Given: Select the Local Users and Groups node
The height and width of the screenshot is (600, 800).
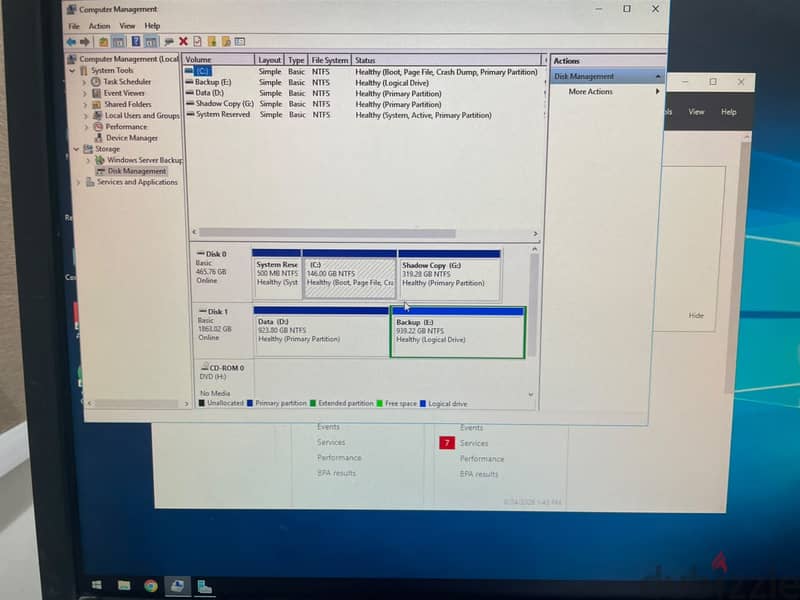Looking at the screenshot, I should (x=142, y=115).
